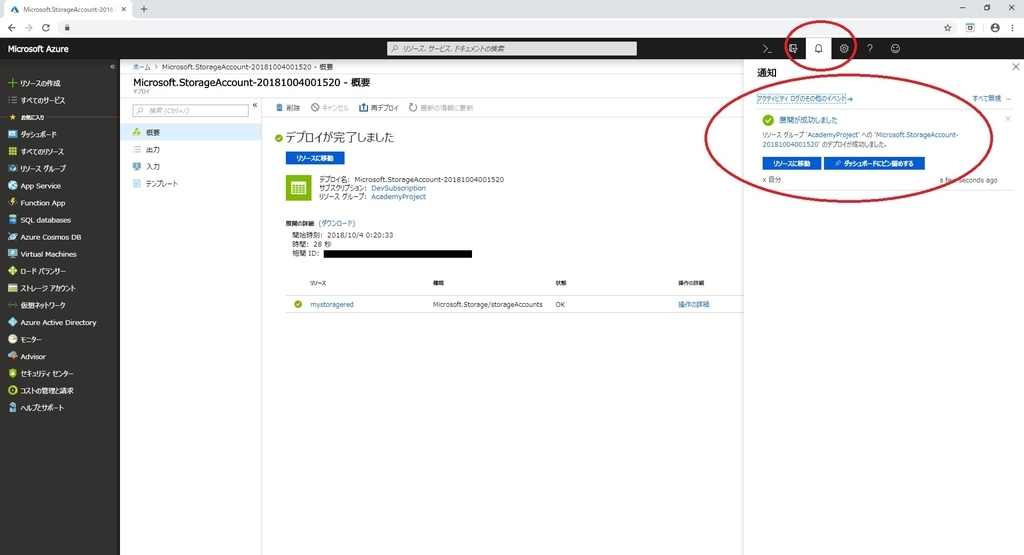
Task: Open the activity log events link
Action: tap(805, 99)
